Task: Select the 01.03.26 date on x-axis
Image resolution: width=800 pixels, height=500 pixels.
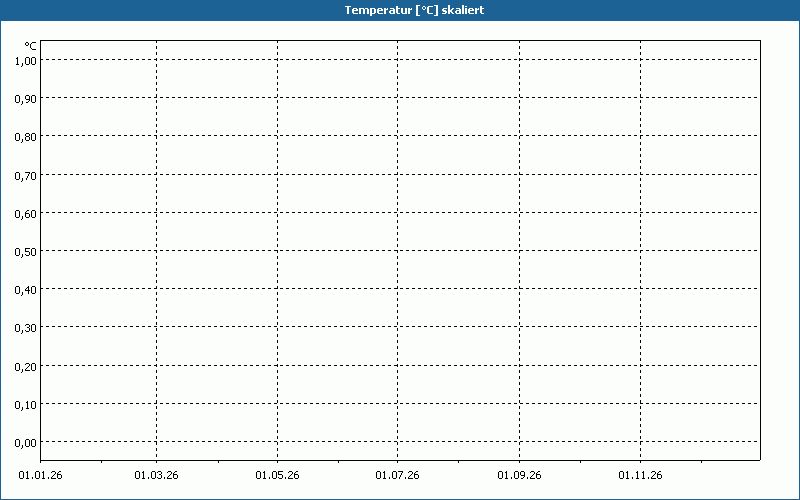Action: click(x=156, y=476)
